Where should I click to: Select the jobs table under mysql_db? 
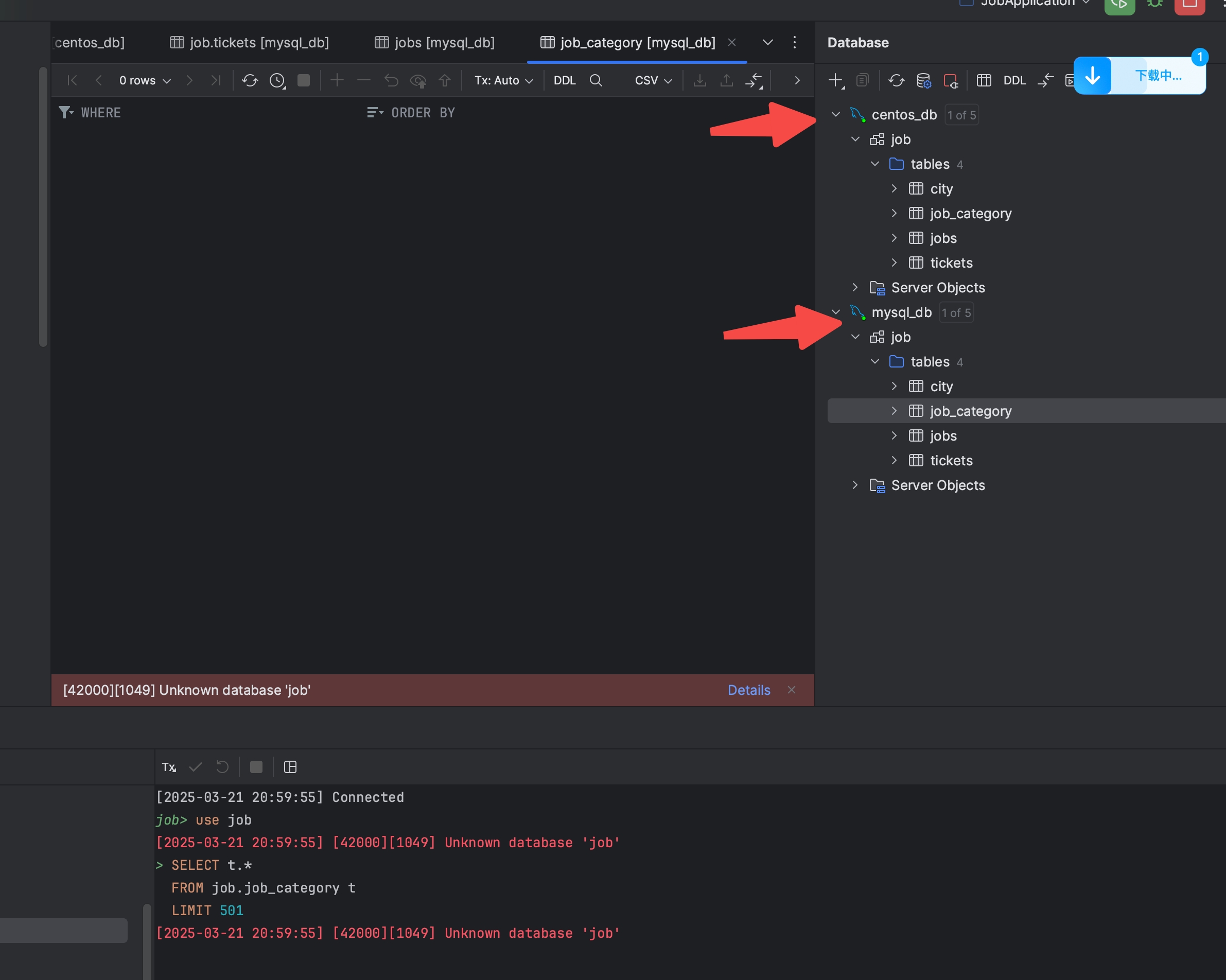(943, 435)
